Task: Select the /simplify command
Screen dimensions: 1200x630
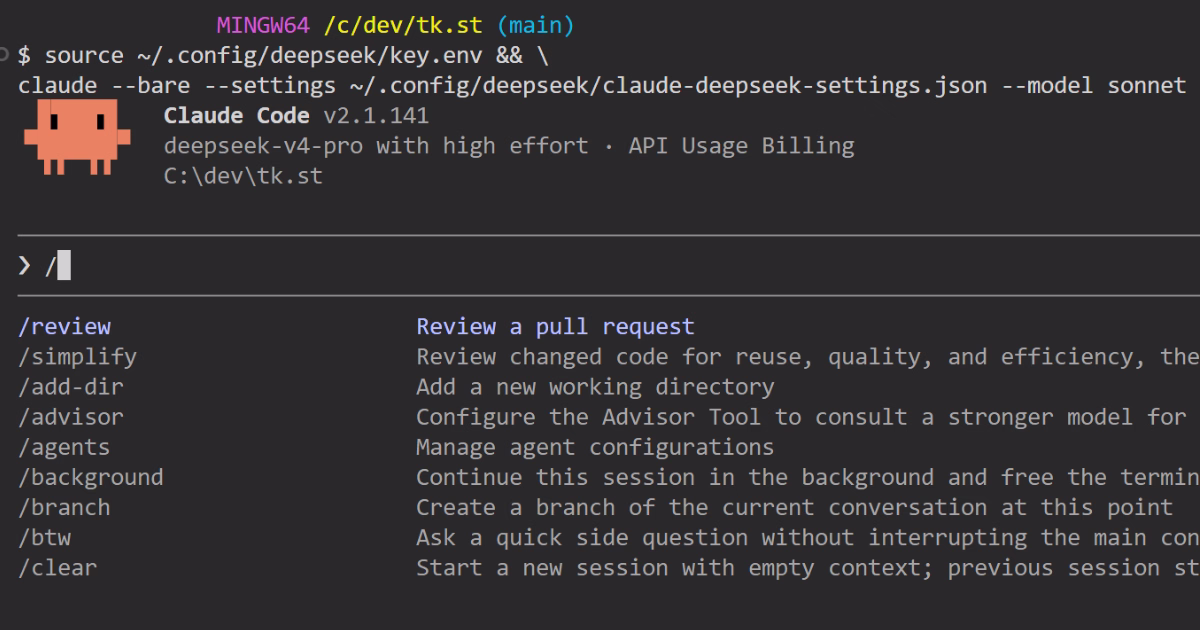Action: coord(77,357)
